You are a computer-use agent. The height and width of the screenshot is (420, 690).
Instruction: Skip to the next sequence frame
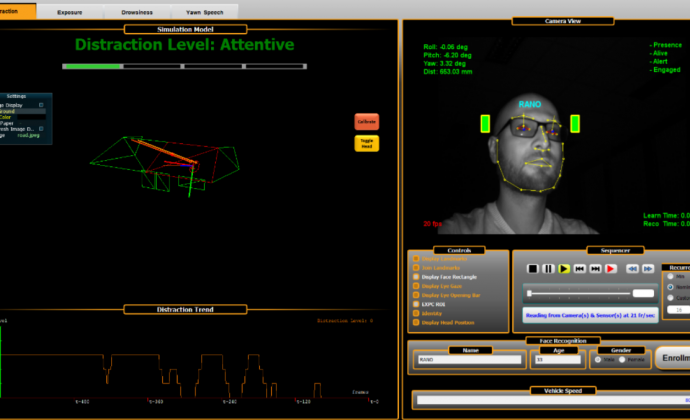595,269
